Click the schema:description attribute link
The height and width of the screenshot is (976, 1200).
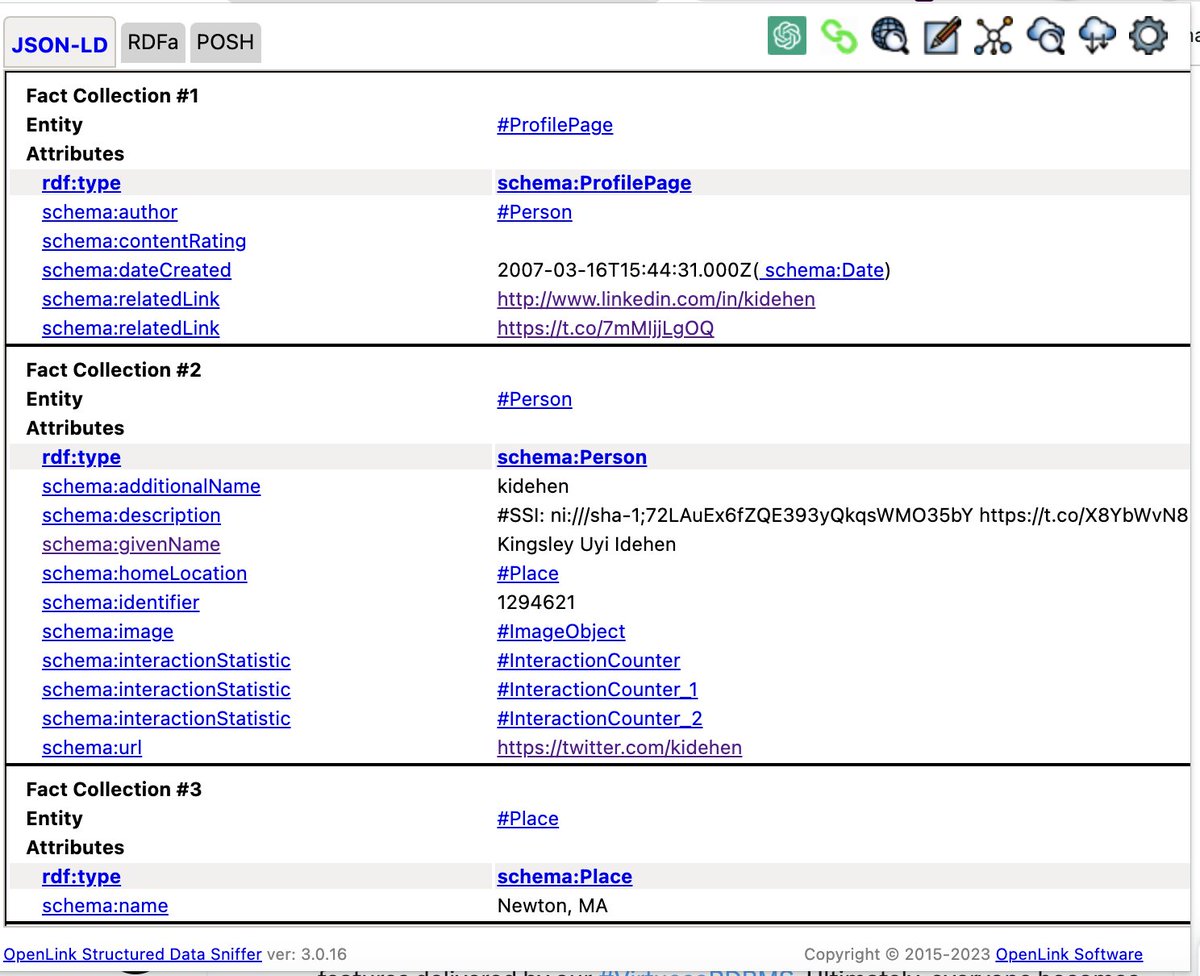[131, 515]
